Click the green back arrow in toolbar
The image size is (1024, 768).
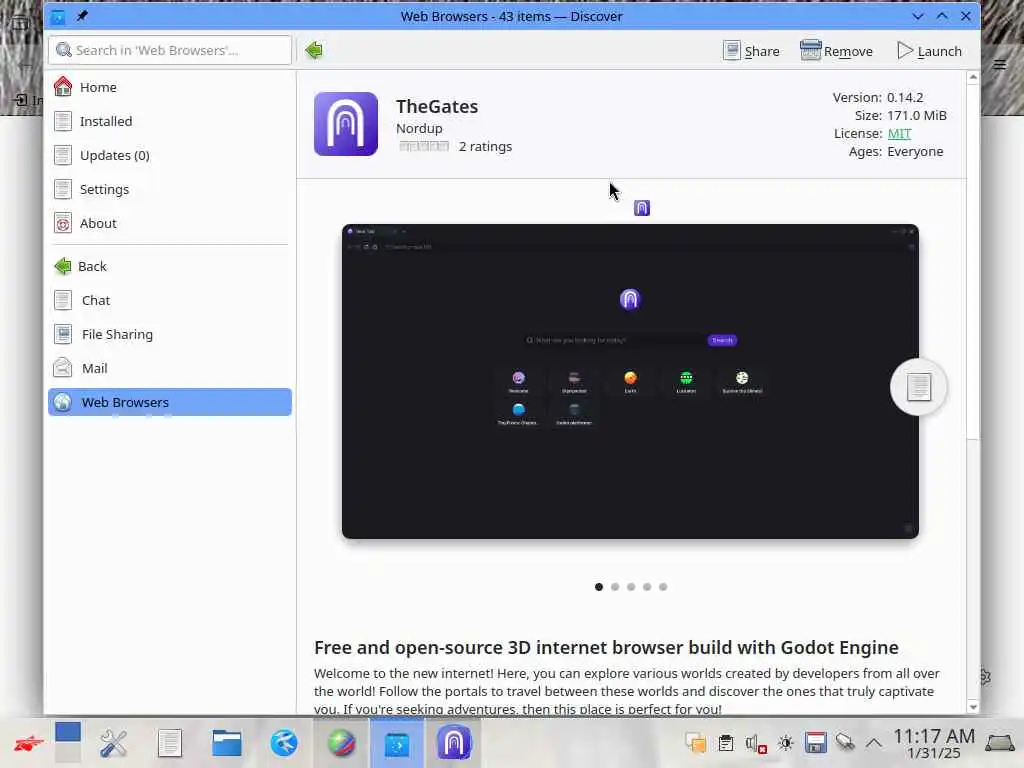click(x=314, y=50)
